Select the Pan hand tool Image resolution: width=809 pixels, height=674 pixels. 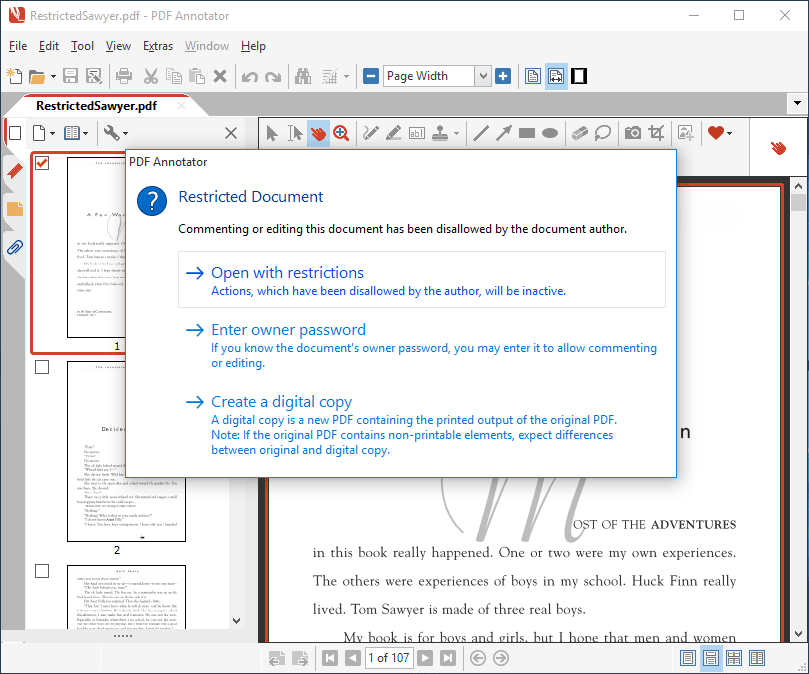(318, 133)
